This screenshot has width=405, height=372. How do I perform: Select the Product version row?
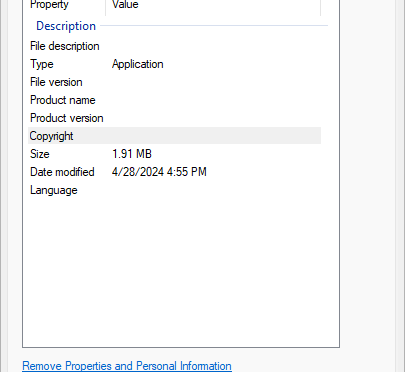pyautogui.click(x=174, y=118)
